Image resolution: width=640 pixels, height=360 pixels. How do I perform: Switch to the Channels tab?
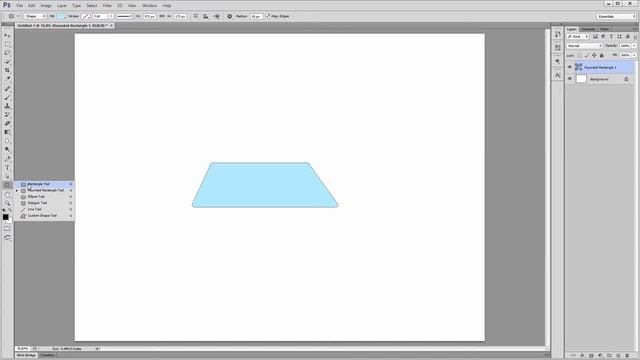588,29
